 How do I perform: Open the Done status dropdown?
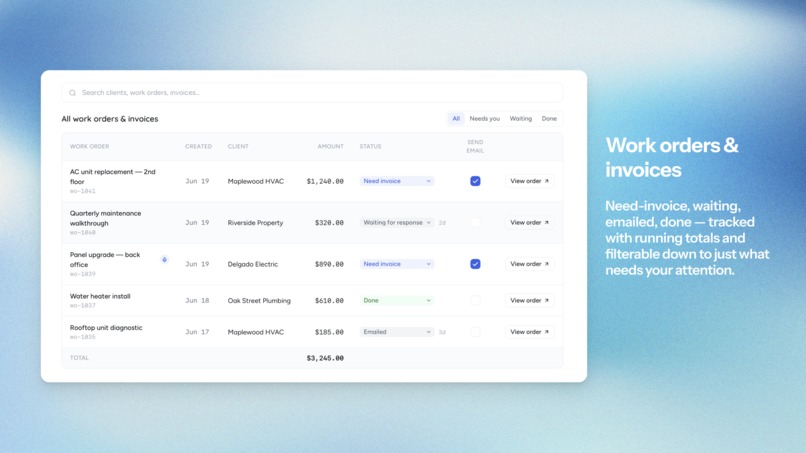[397, 300]
